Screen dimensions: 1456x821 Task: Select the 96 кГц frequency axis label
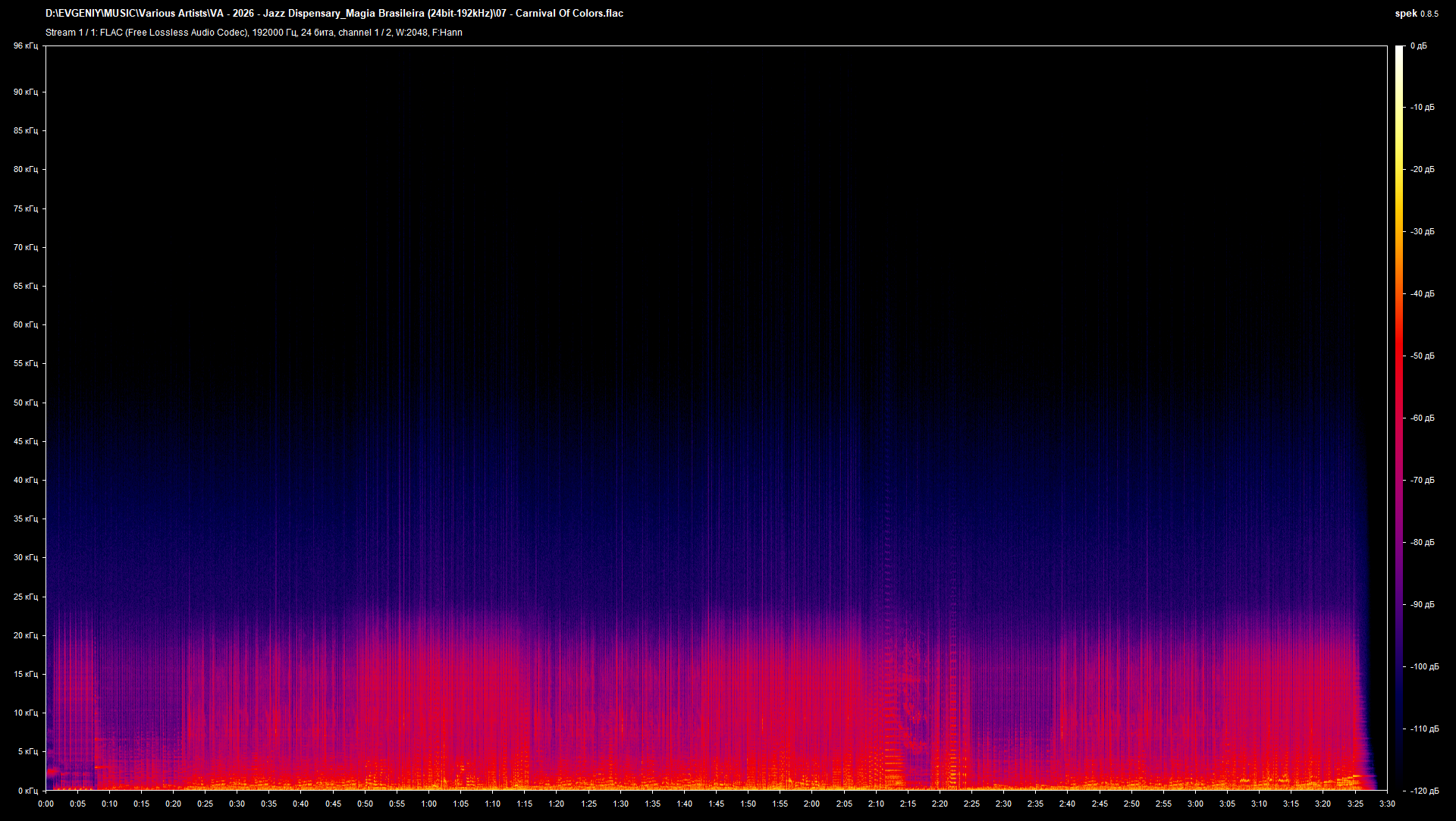(27, 45)
